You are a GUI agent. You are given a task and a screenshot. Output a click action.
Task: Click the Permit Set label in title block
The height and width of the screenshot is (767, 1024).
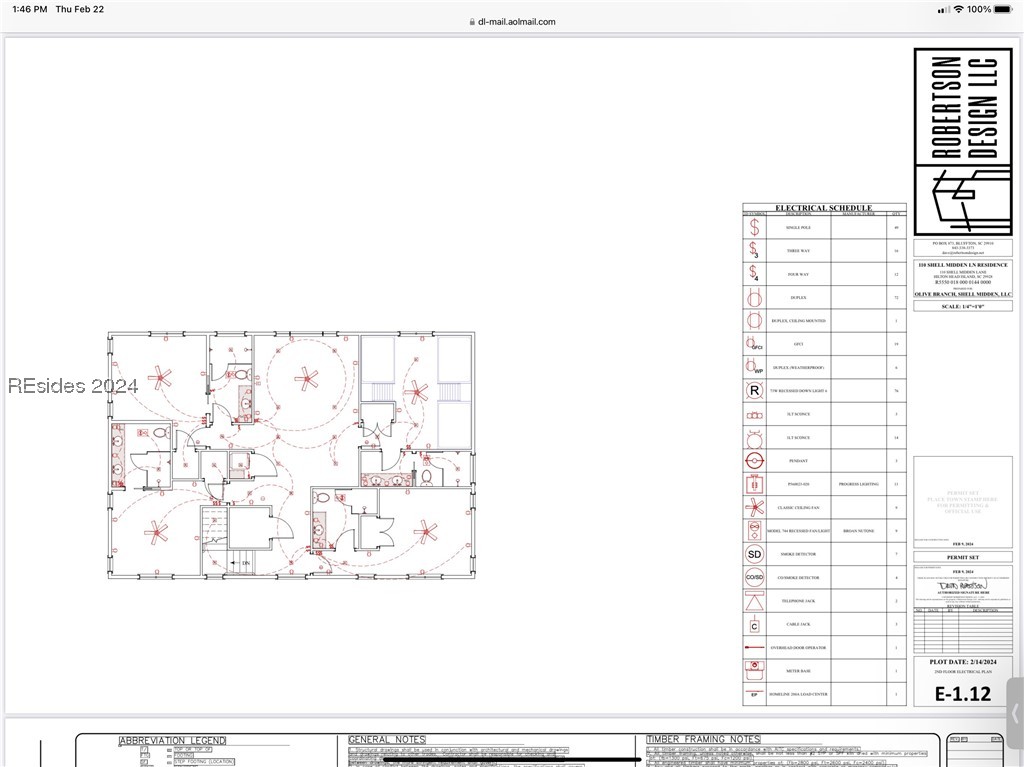click(x=962, y=557)
